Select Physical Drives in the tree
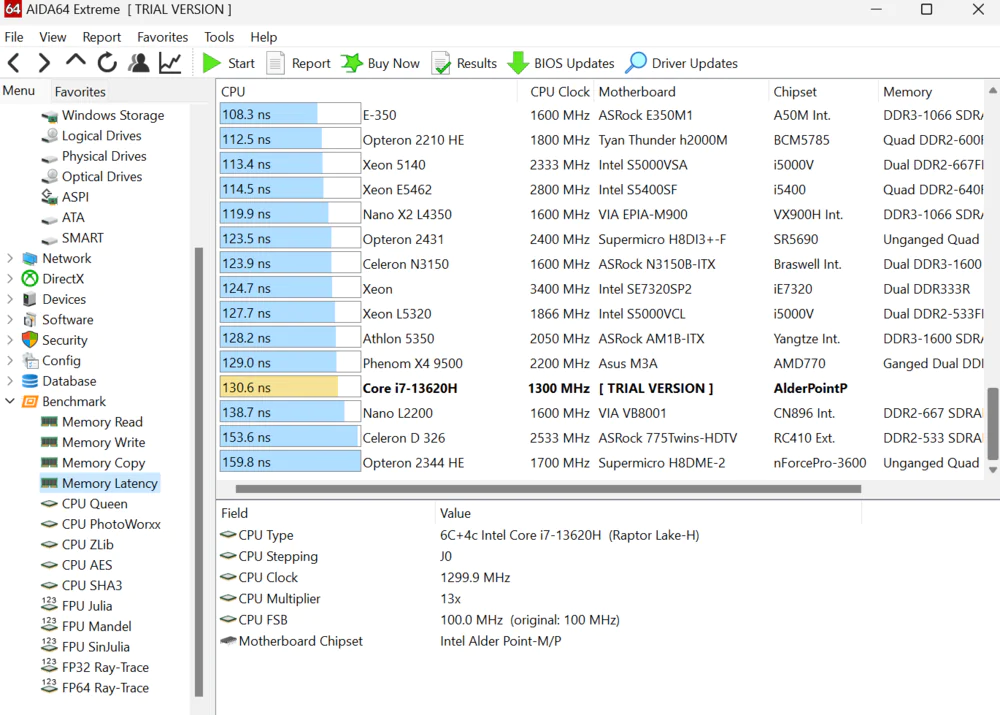This screenshot has height=715, width=1000. pos(94,156)
